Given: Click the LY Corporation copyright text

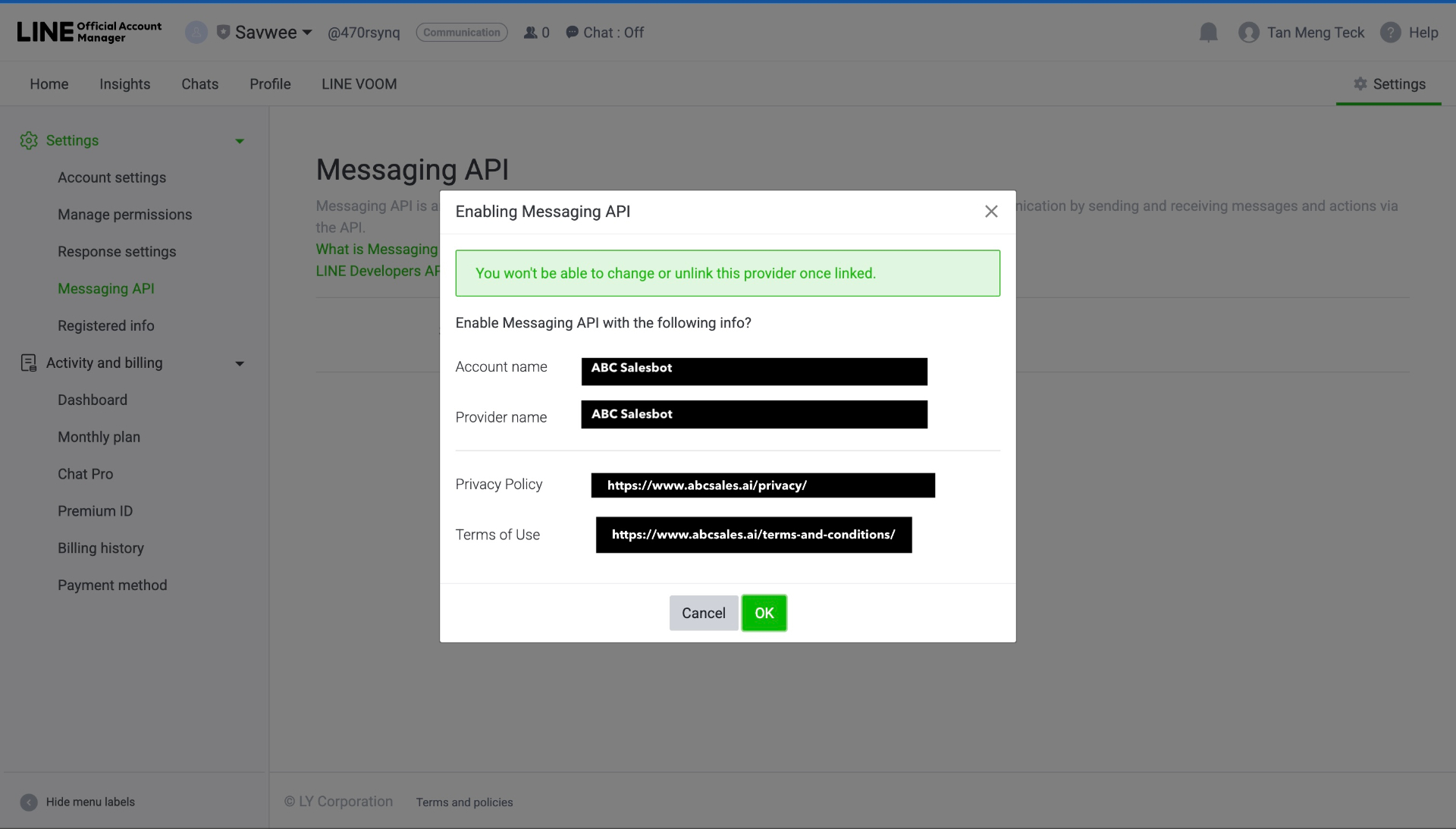Looking at the screenshot, I should coord(338,802).
